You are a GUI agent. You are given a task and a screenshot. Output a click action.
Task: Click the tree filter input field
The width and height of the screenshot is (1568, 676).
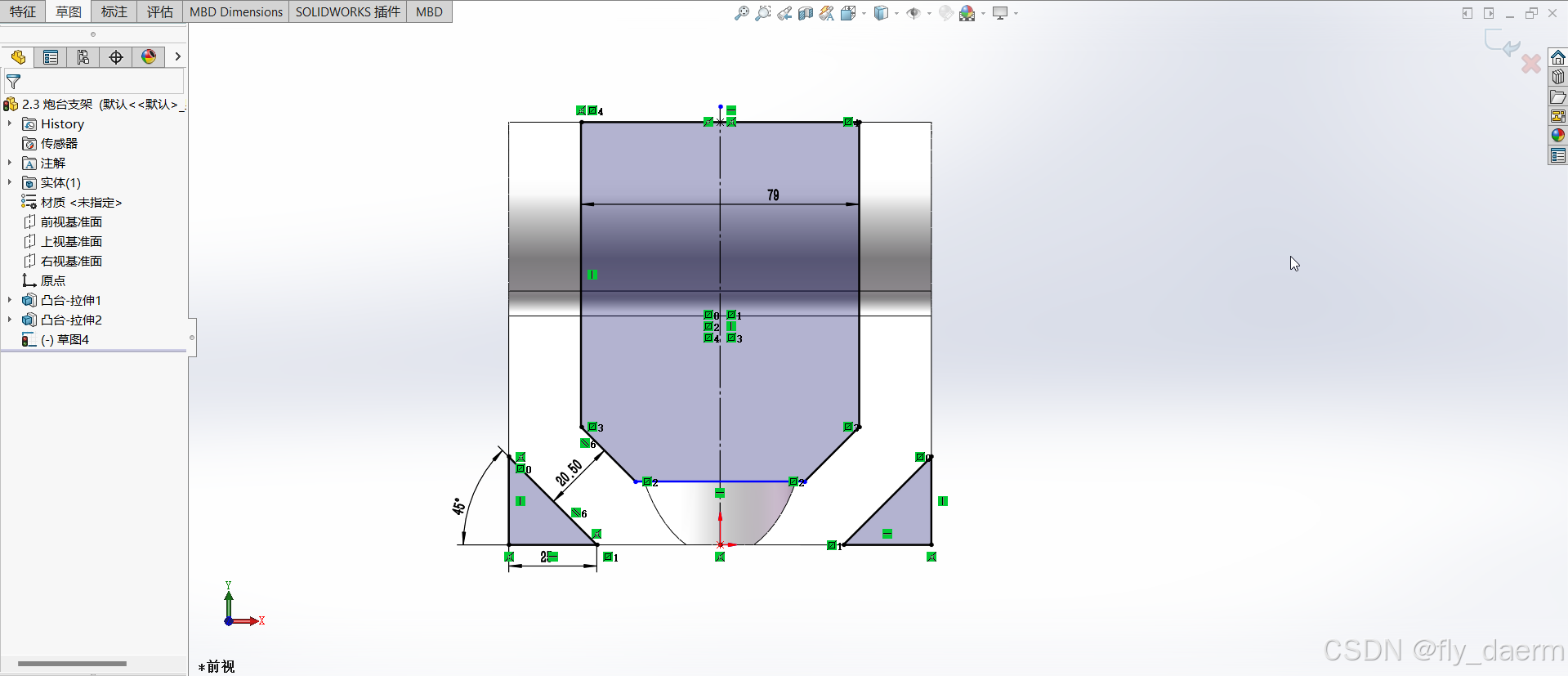click(94, 82)
